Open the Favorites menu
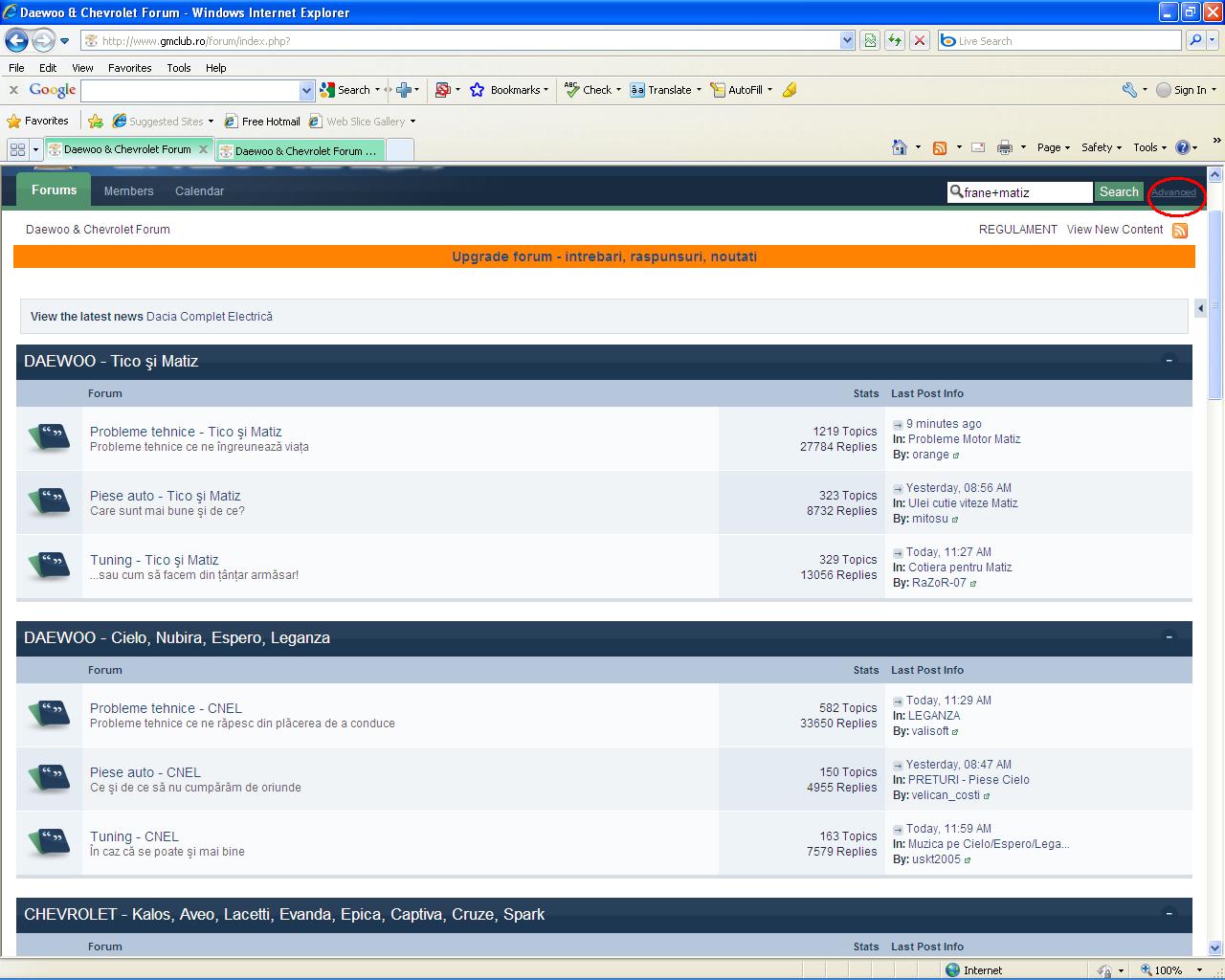Image resolution: width=1225 pixels, height=980 pixels. (x=129, y=68)
